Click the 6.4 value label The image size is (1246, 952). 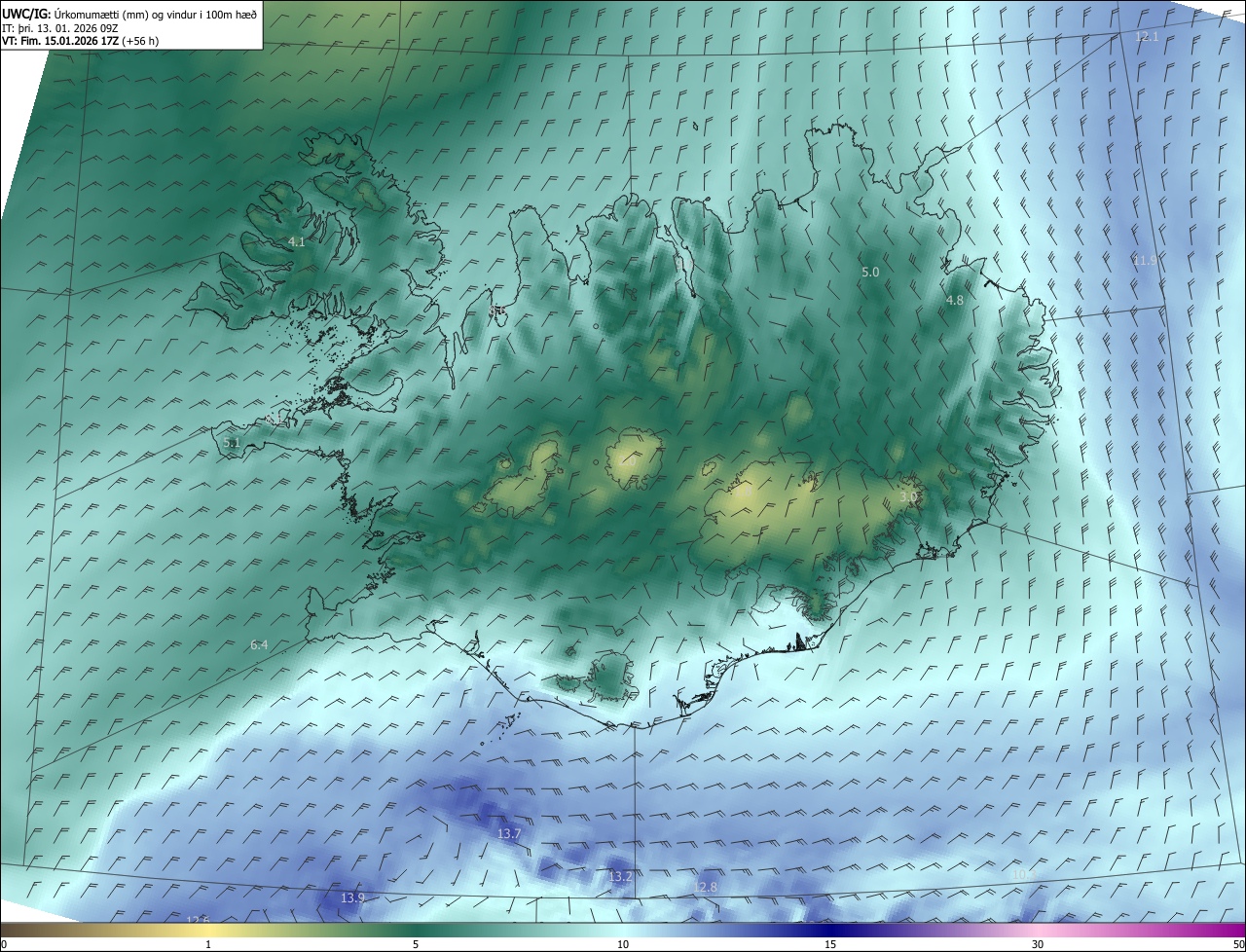point(259,645)
